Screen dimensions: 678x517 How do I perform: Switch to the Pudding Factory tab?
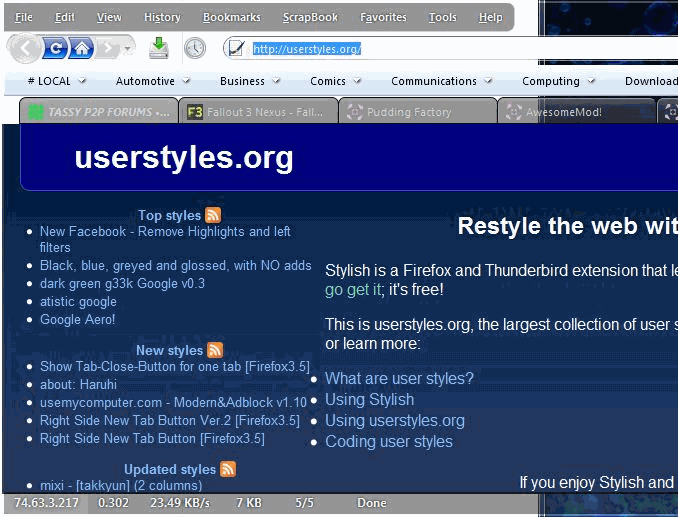tap(418, 112)
